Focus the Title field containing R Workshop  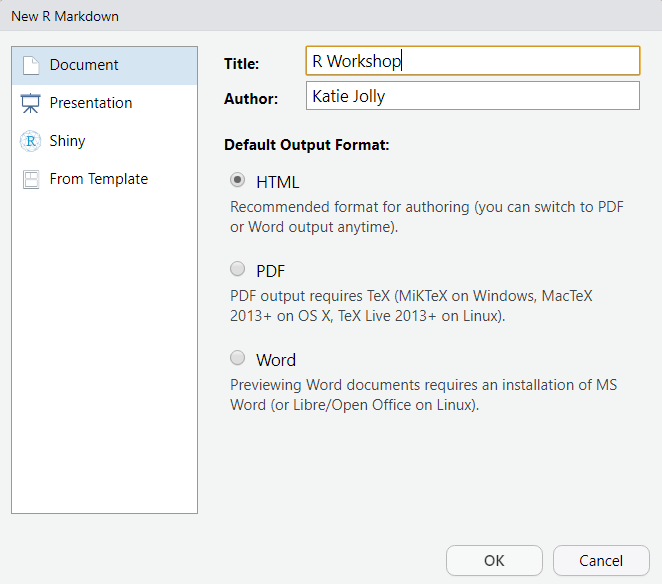click(473, 61)
